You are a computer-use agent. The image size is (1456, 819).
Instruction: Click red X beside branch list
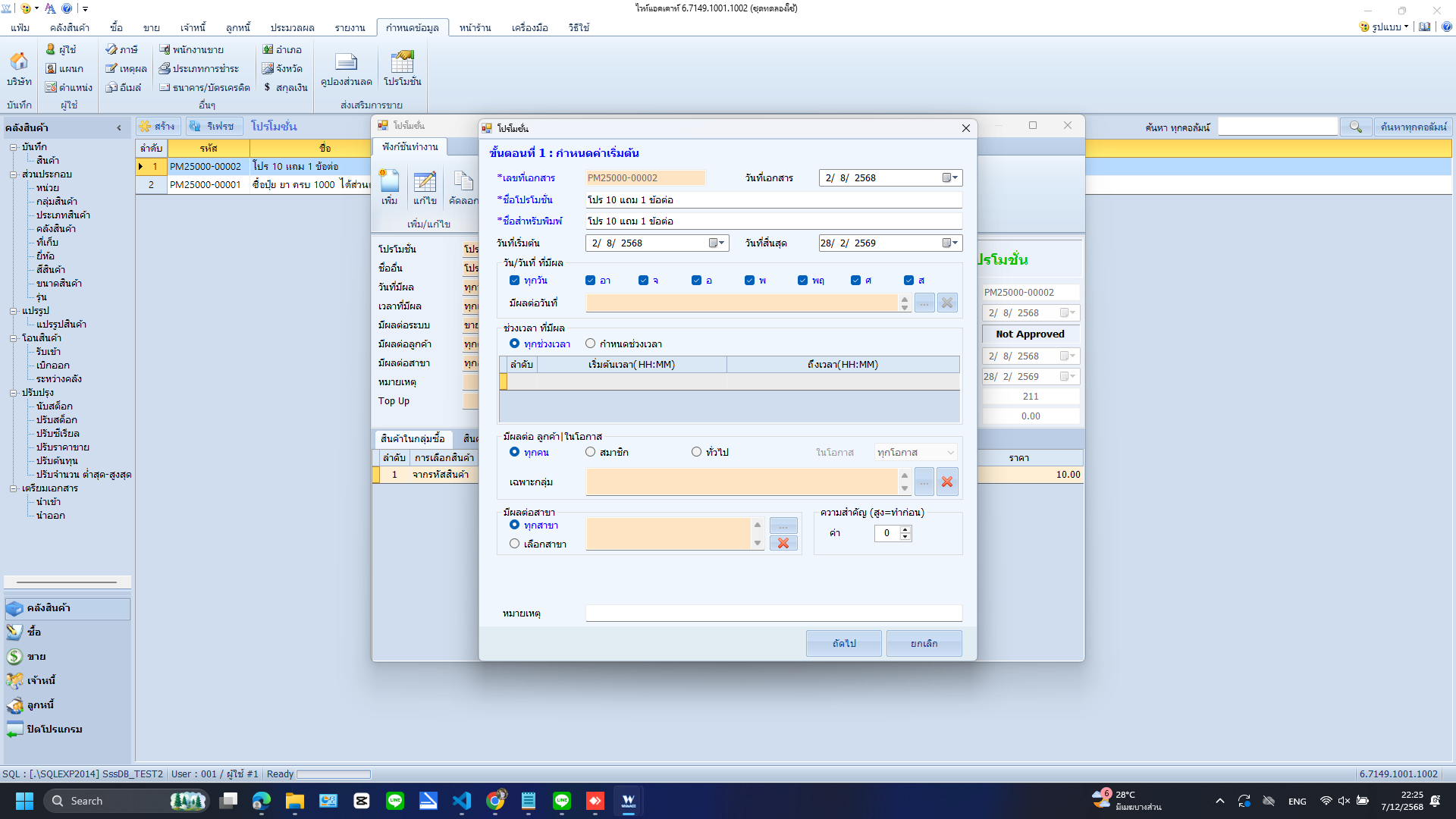point(783,543)
